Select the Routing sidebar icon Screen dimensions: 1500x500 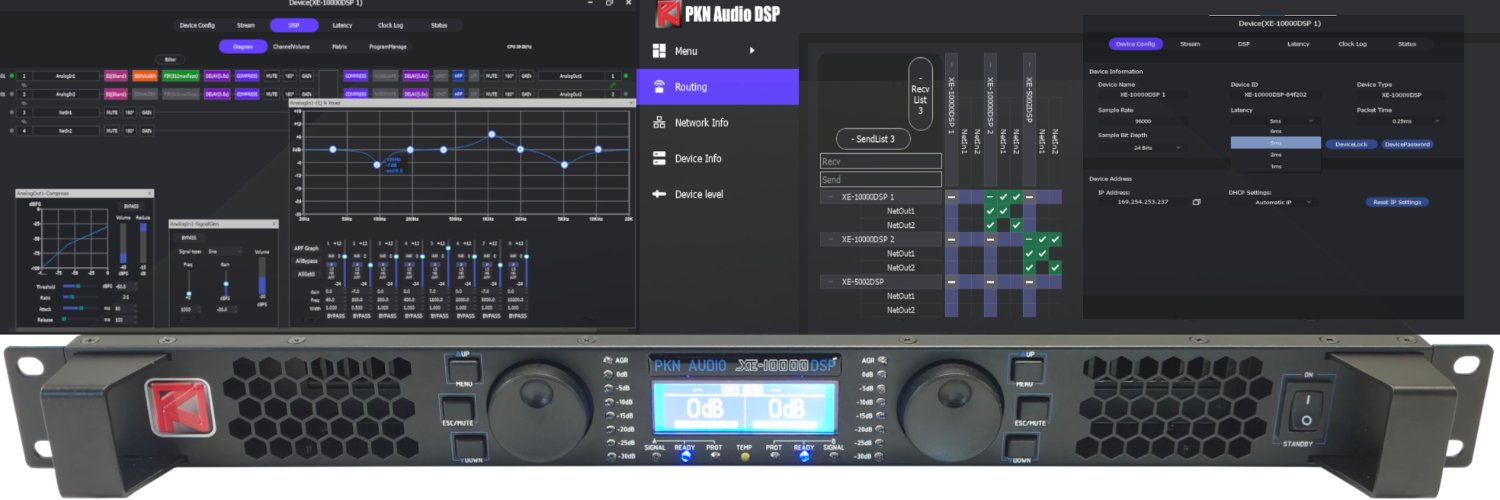[x=658, y=87]
